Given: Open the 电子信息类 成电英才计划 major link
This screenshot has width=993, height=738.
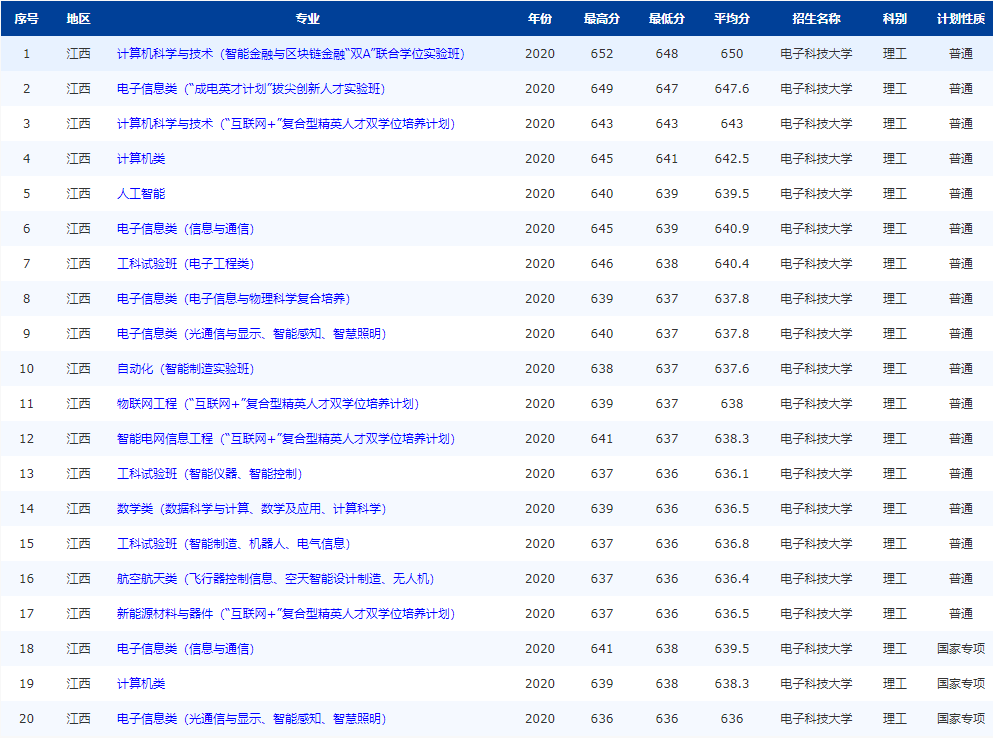Looking at the screenshot, I should coord(251,89).
